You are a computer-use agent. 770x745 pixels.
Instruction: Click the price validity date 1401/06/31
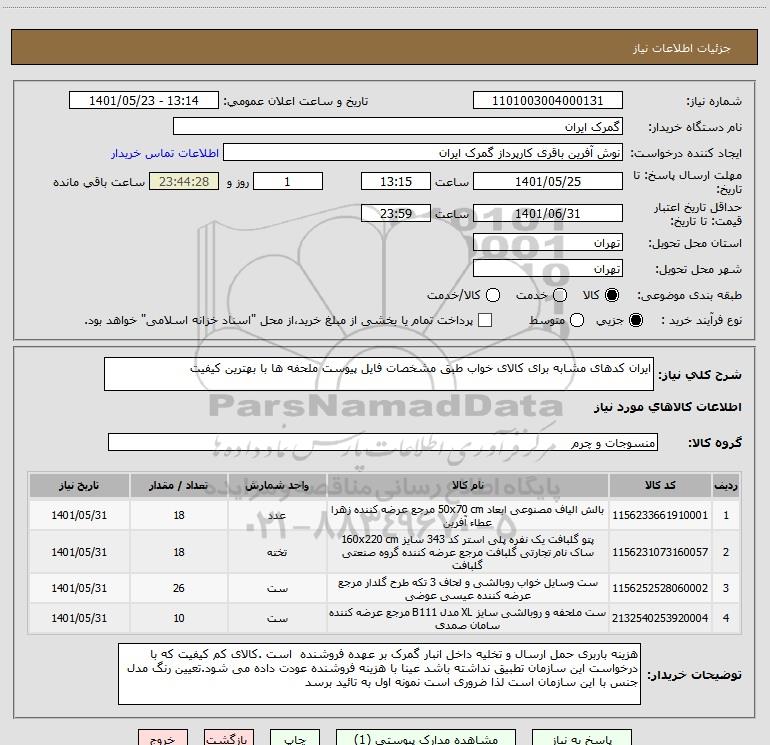[x=548, y=213]
